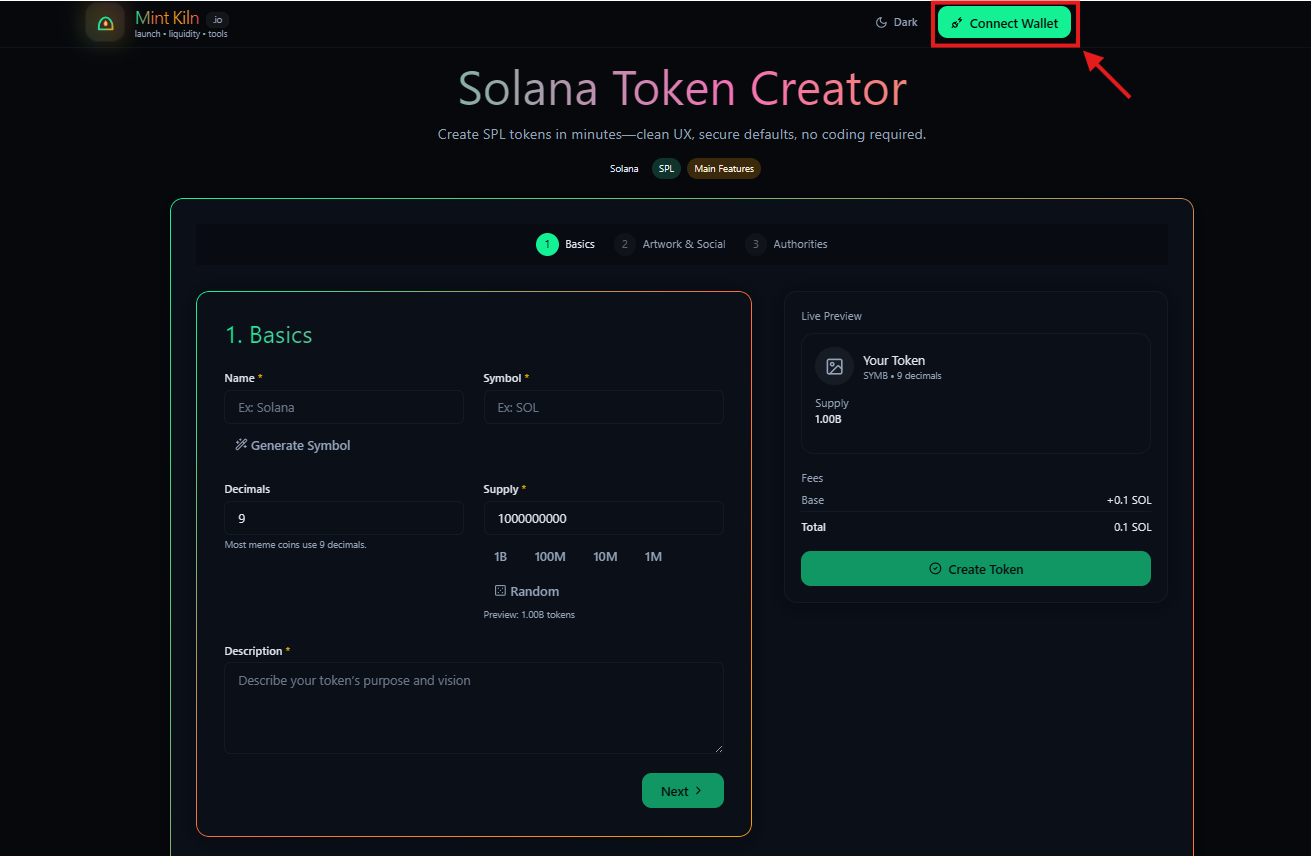1311x856 pixels.
Task: Click the token image placeholder in Live Preview
Action: (x=834, y=366)
